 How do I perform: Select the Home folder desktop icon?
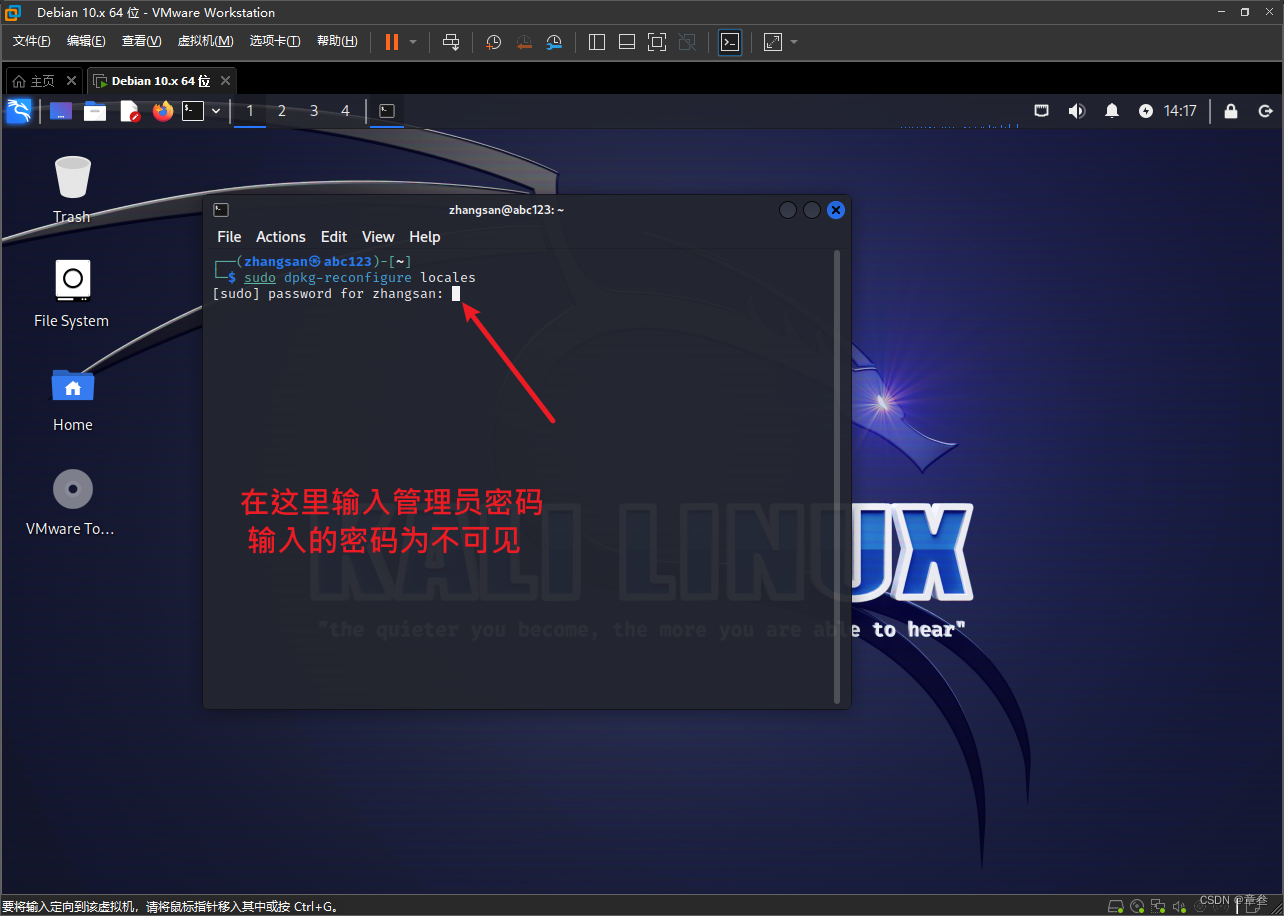pos(72,398)
